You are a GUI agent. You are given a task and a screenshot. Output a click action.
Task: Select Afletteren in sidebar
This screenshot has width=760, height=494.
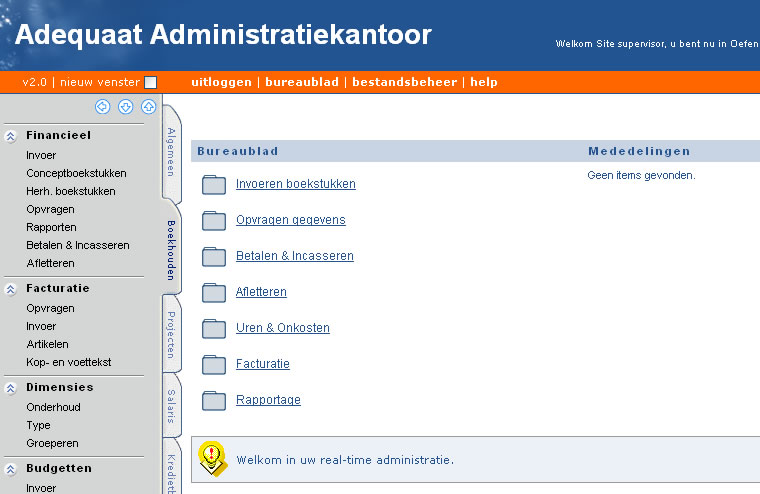[x=50, y=263]
